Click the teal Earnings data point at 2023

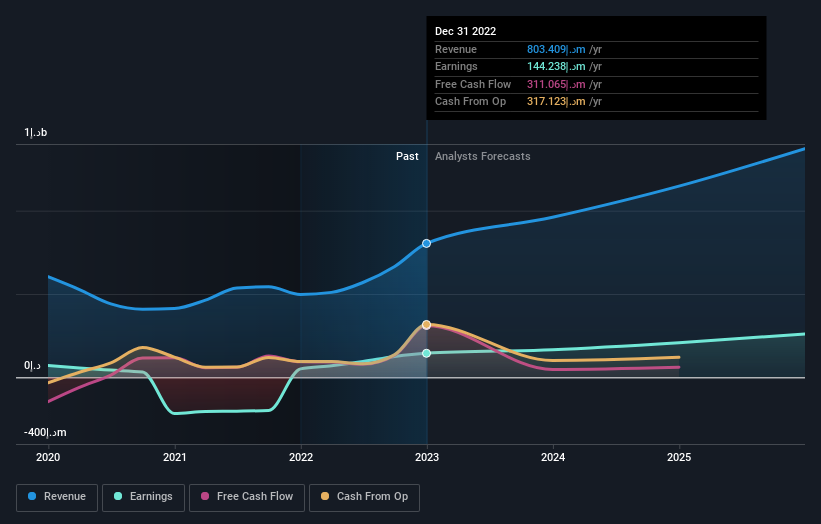click(427, 353)
